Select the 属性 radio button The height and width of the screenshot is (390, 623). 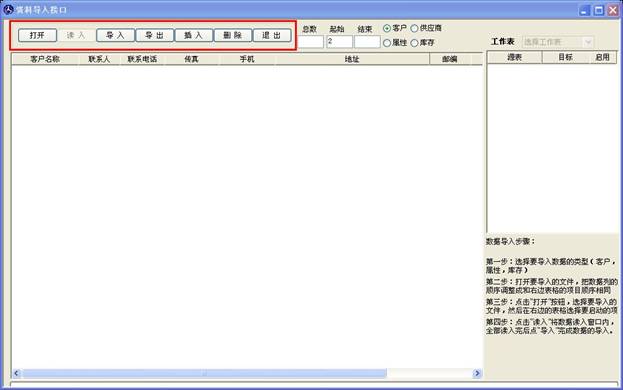pyautogui.click(x=387, y=42)
